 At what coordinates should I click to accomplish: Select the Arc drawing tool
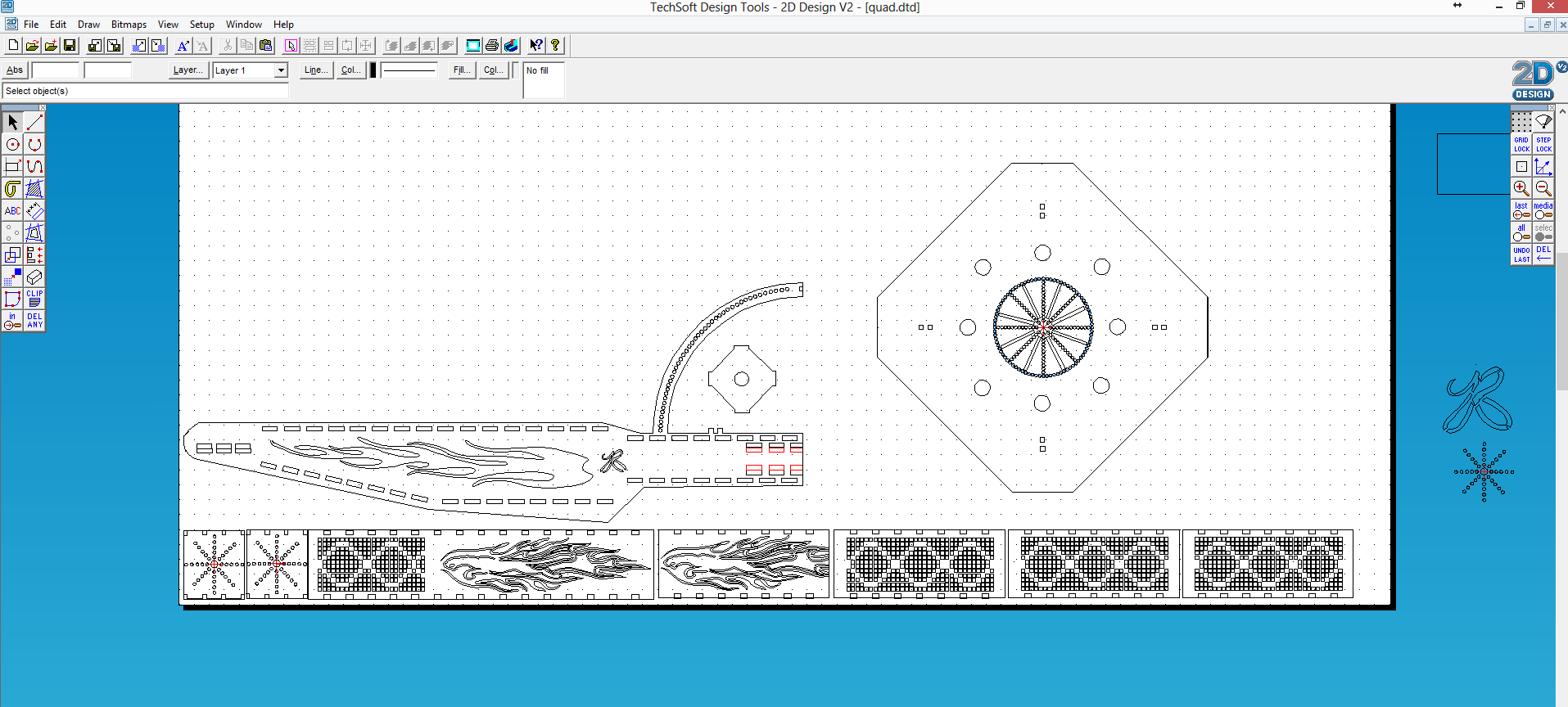[x=34, y=145]
